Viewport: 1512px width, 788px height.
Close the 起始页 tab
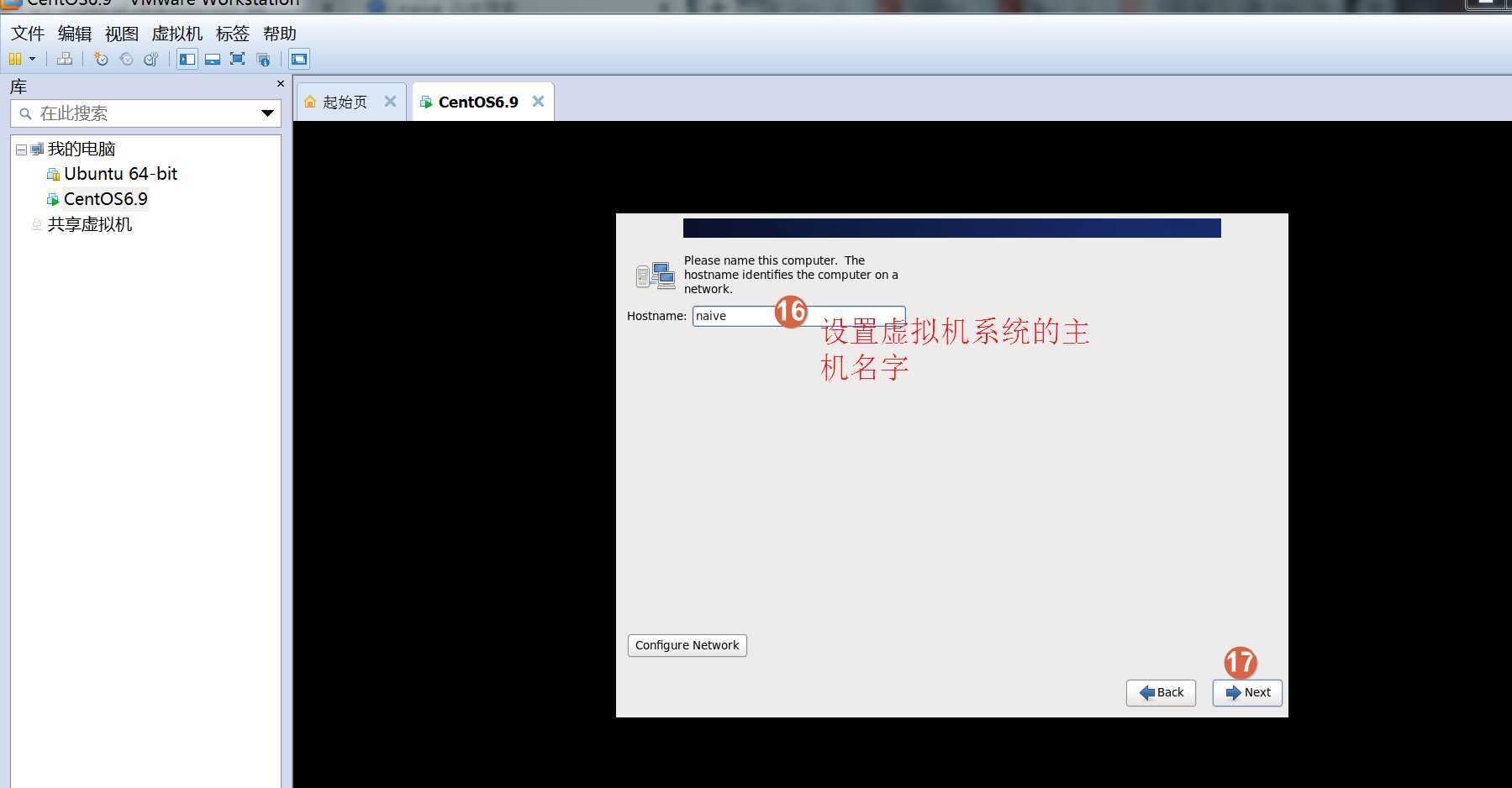390,102
